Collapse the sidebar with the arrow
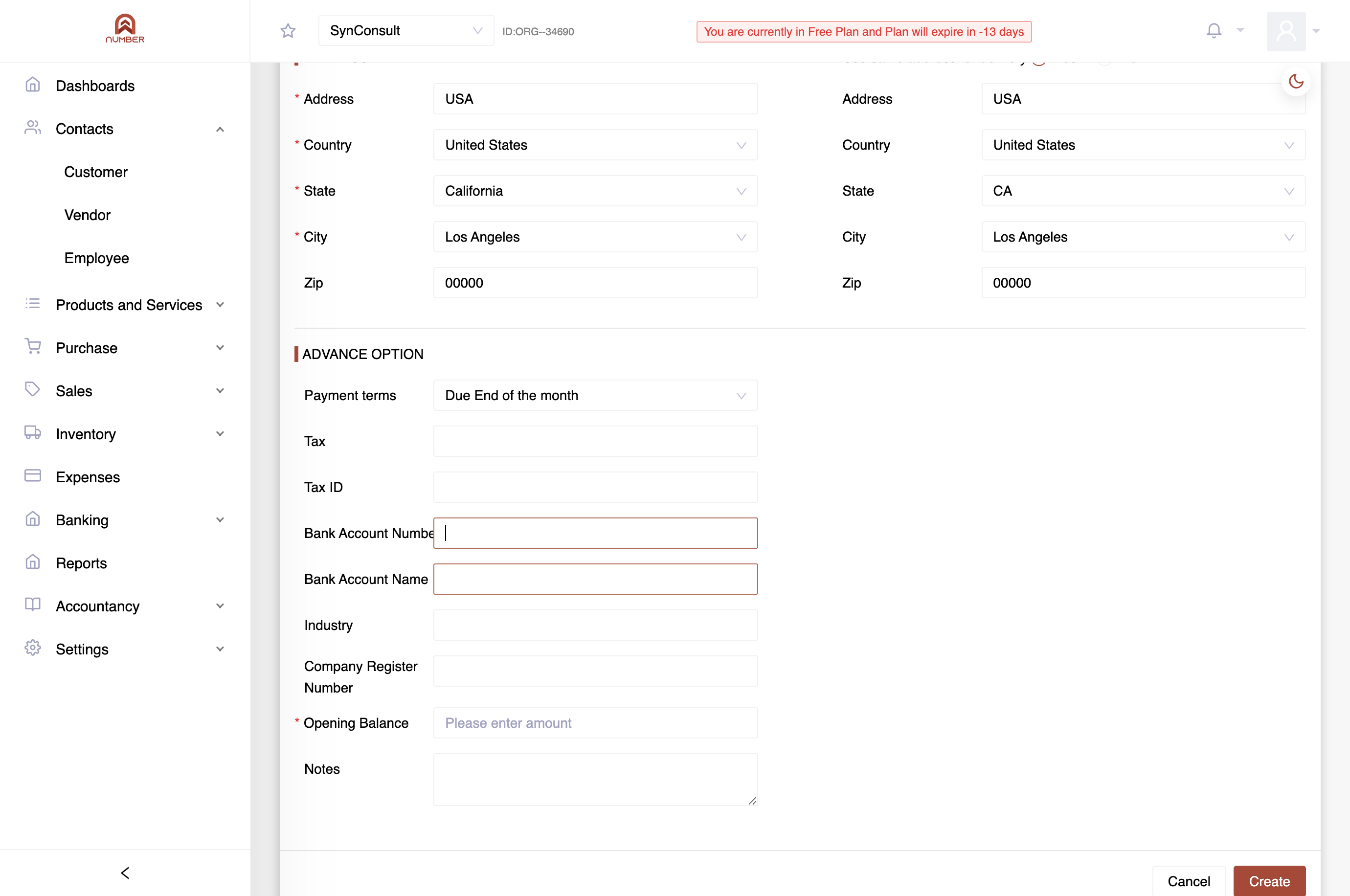 point(125,873)
